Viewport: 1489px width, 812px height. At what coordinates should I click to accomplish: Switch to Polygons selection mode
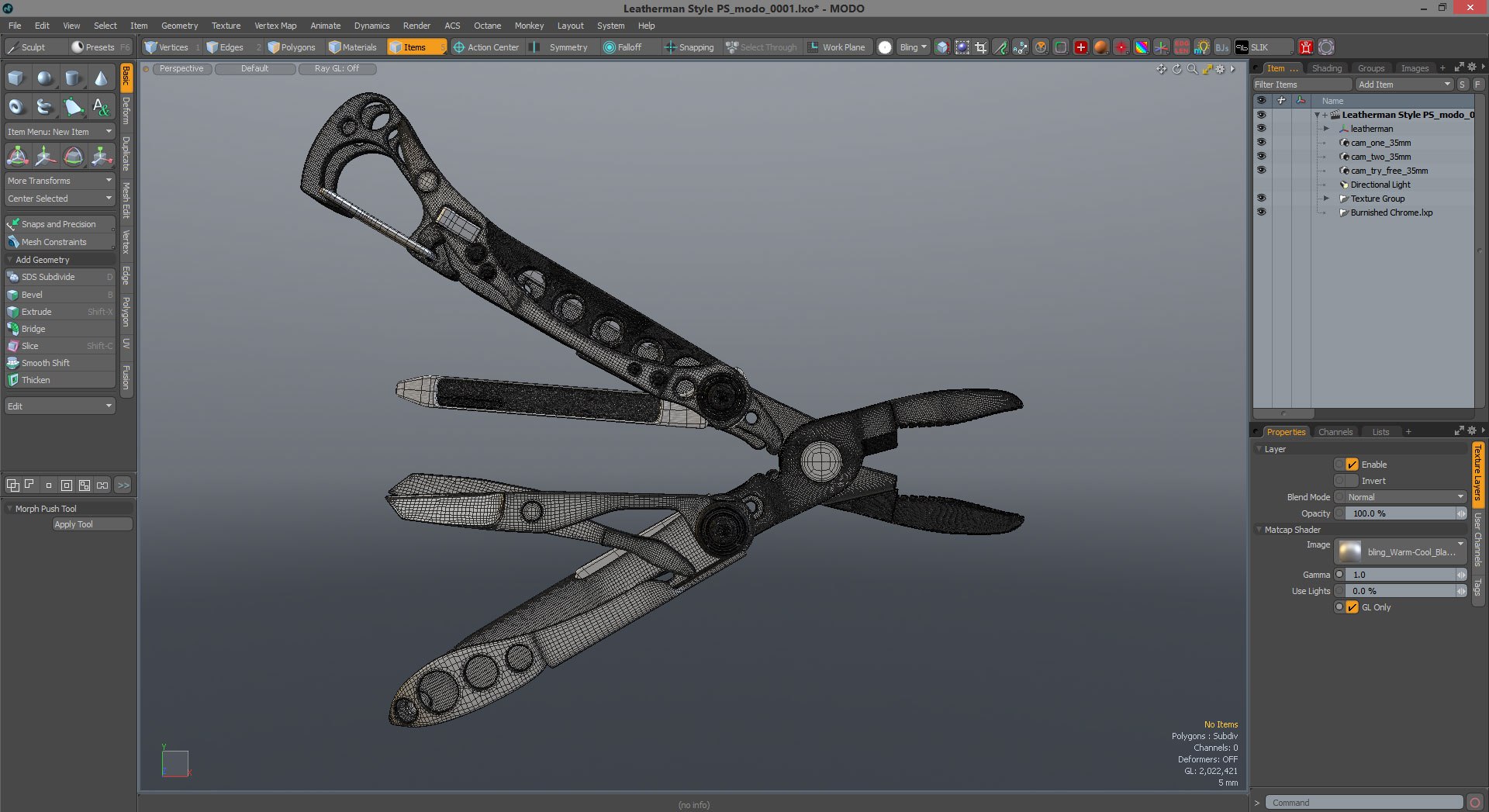tap(292, 47)
